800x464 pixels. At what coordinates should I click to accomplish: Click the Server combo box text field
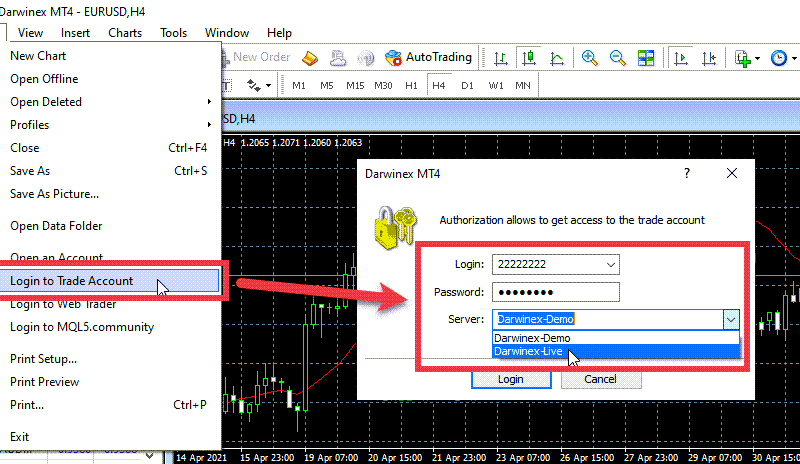(608, 320)
